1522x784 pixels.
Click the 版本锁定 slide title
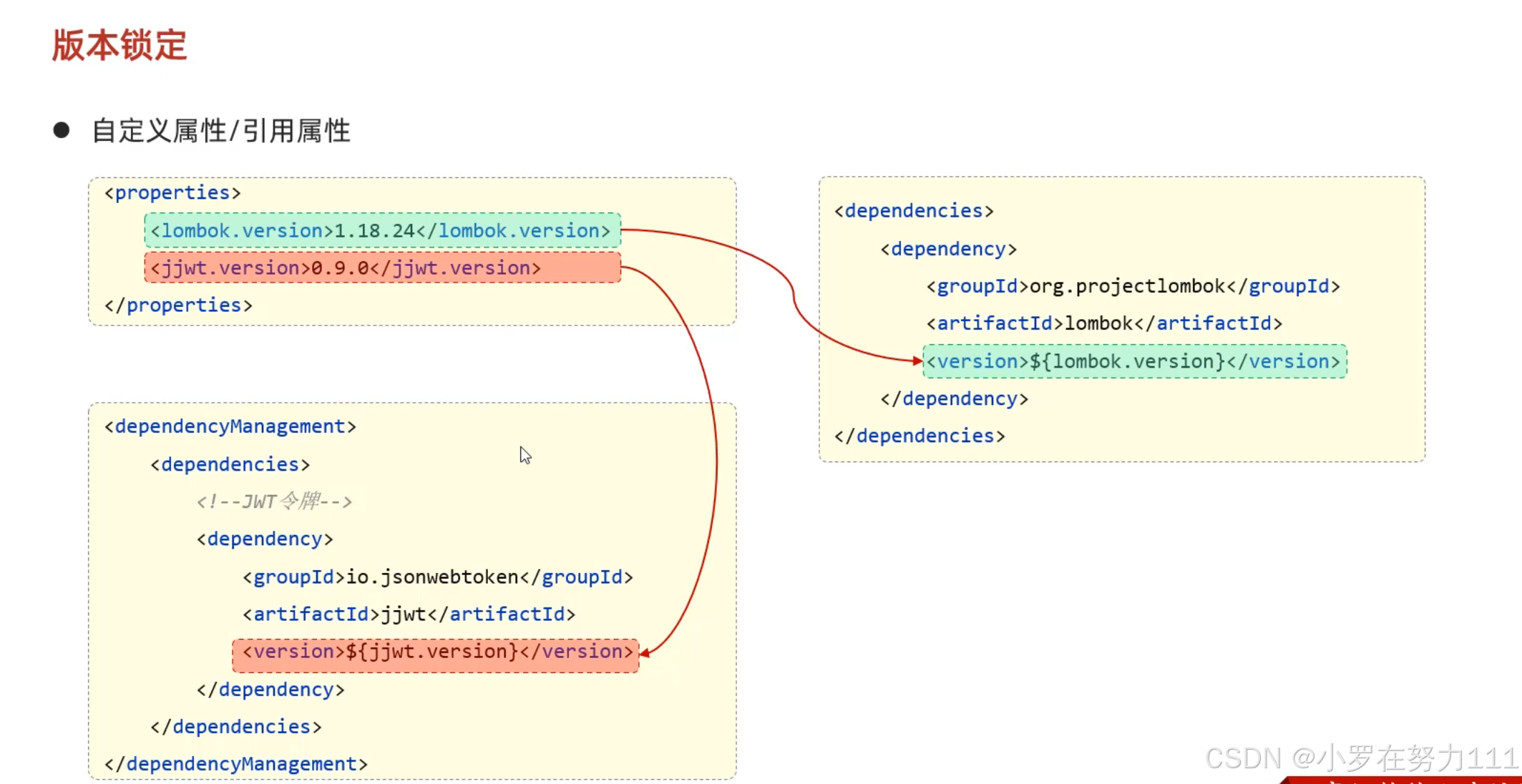point(119,46)
